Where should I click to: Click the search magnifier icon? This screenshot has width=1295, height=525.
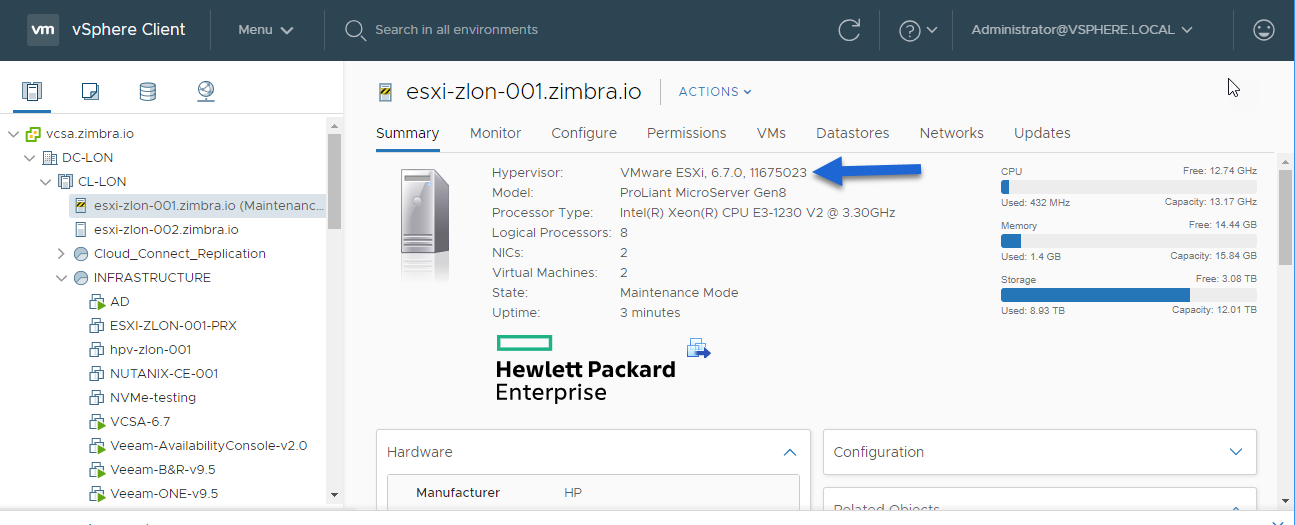(x=355, y=30)
